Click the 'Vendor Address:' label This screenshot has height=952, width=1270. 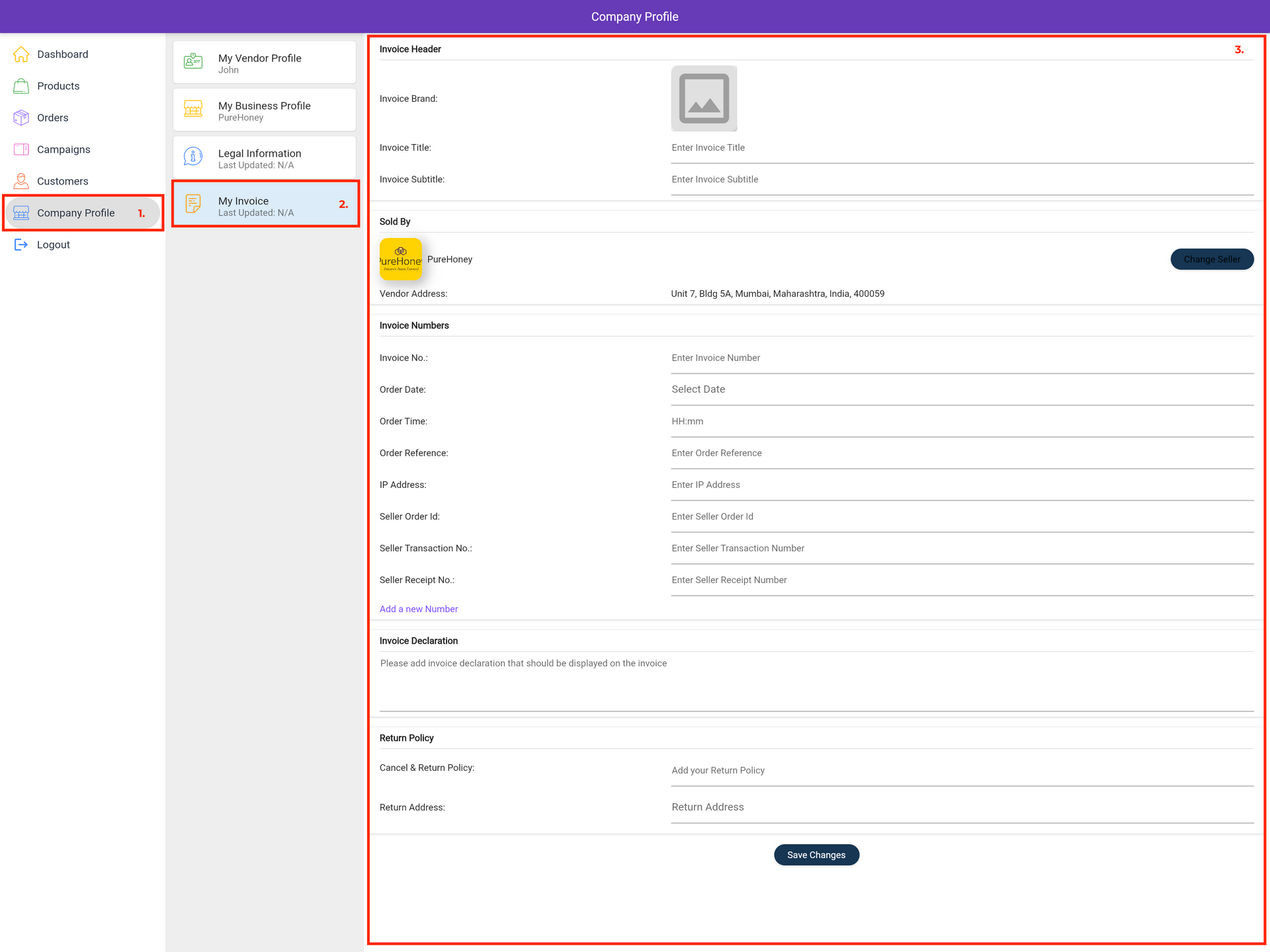(x=413, y=294)
